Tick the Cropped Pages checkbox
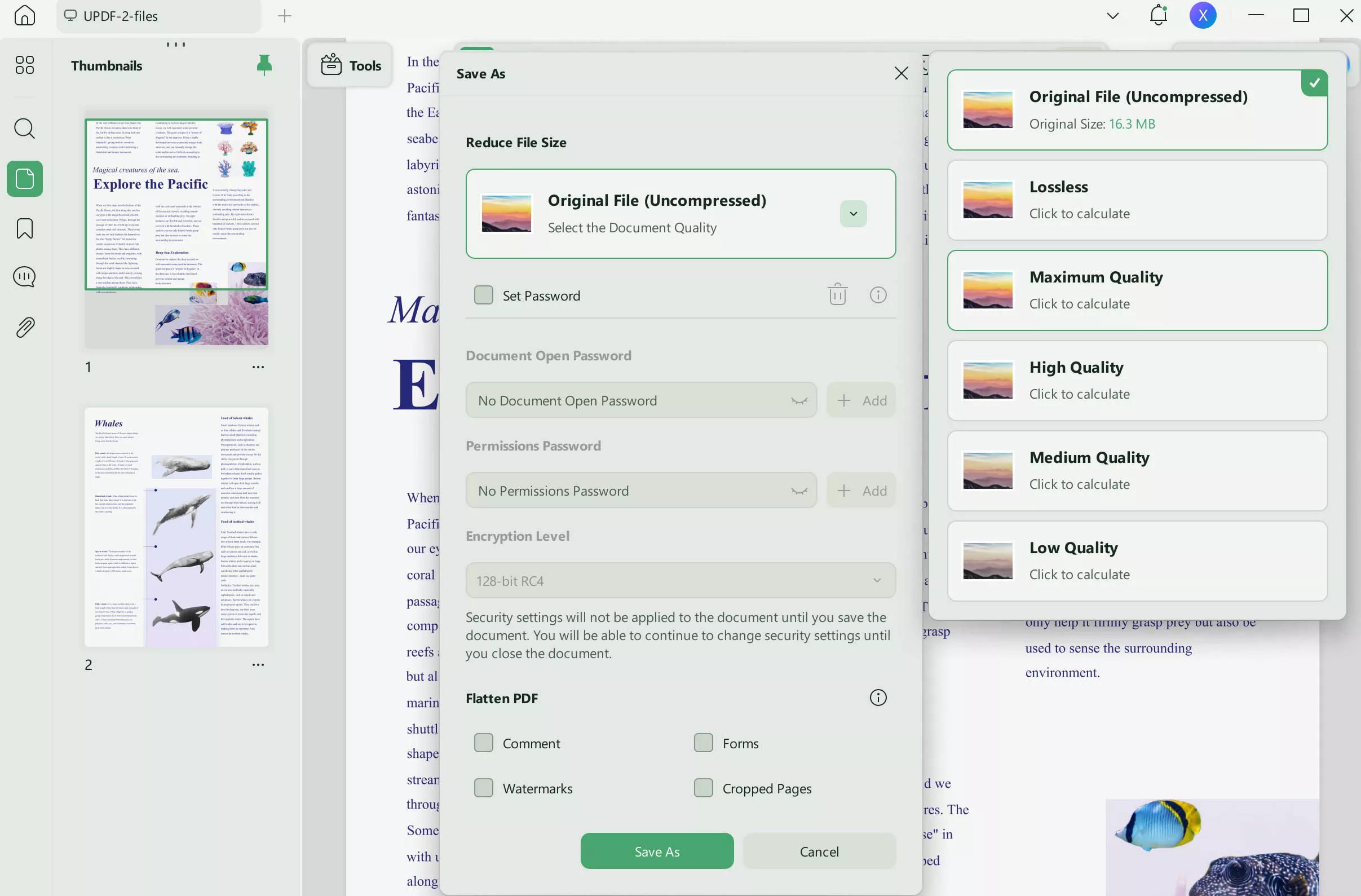The height and width of the screenshot is (896, 1361). pyautogui.click(x=704, y=788)
